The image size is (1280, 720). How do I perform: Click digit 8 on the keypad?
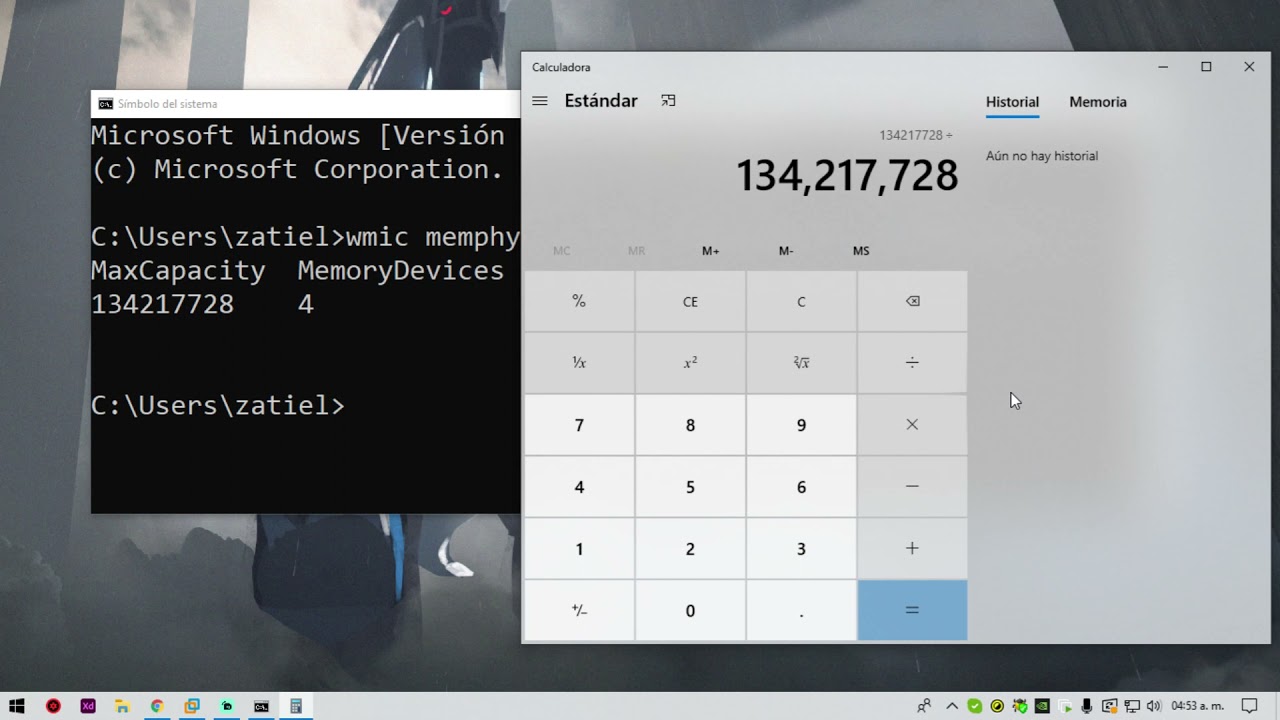click(690, 425)
